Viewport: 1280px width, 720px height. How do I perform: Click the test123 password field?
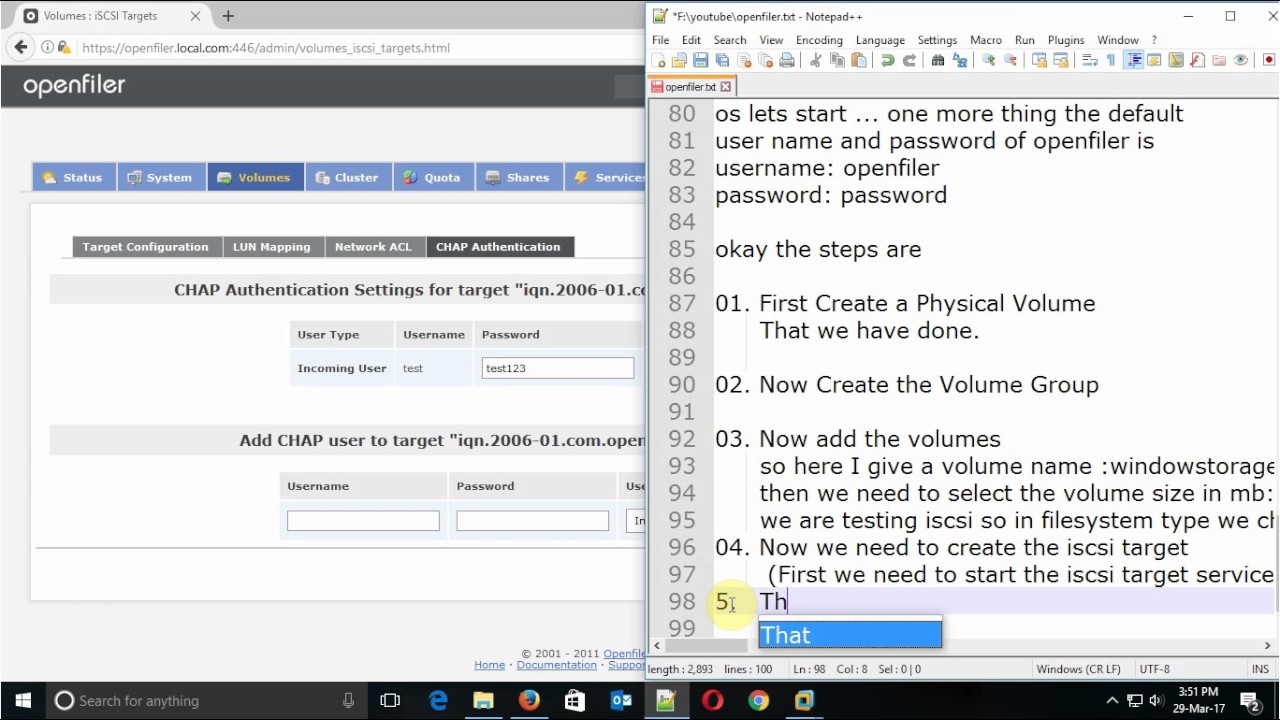point(557,368)
